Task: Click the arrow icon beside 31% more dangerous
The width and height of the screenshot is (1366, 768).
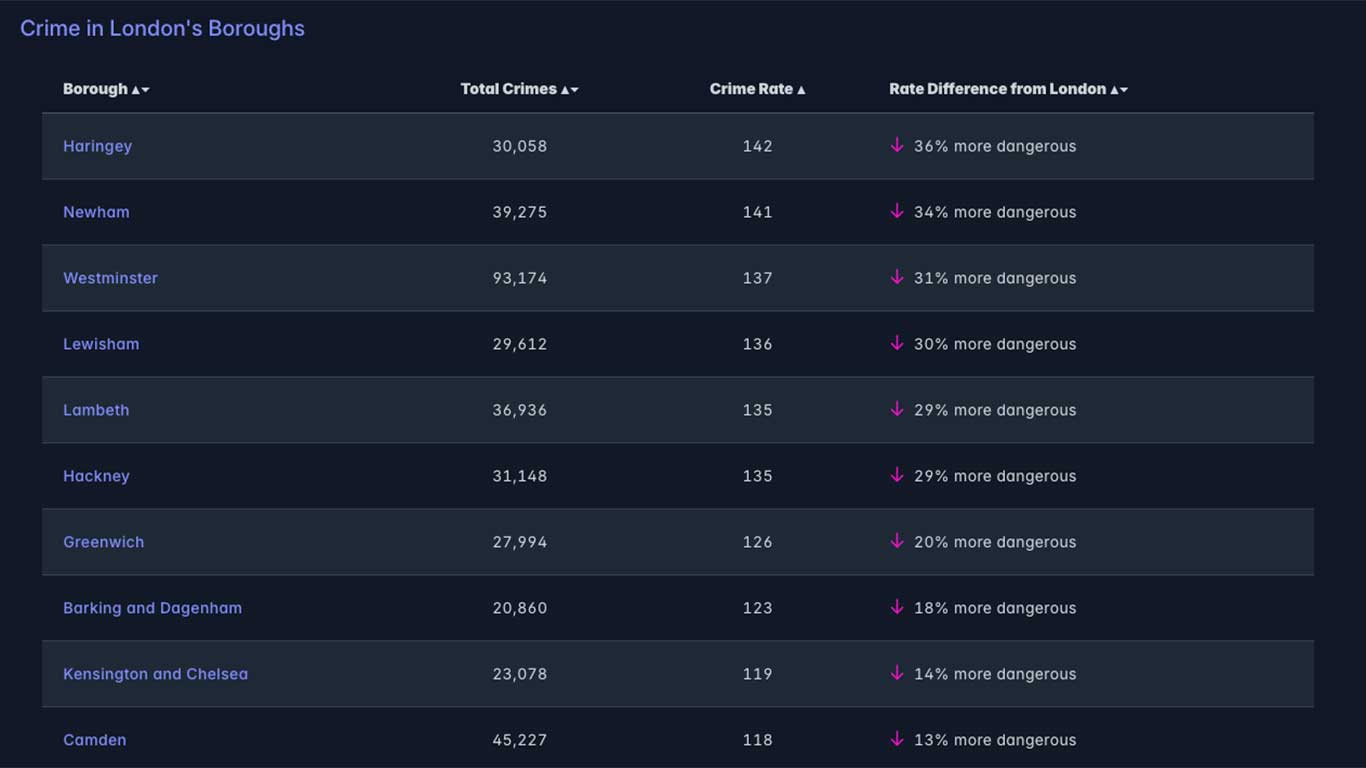Action: coord(897,277)
